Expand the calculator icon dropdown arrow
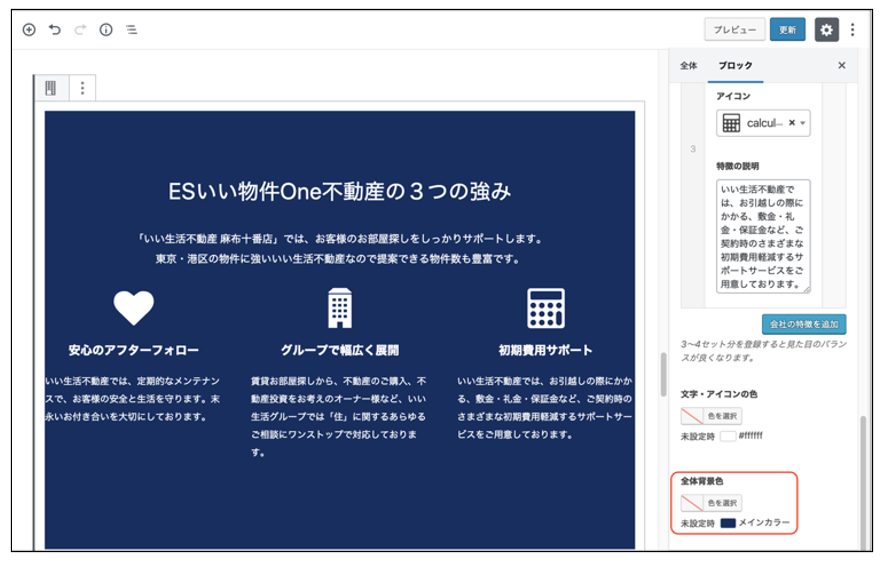 click(803, 123)
